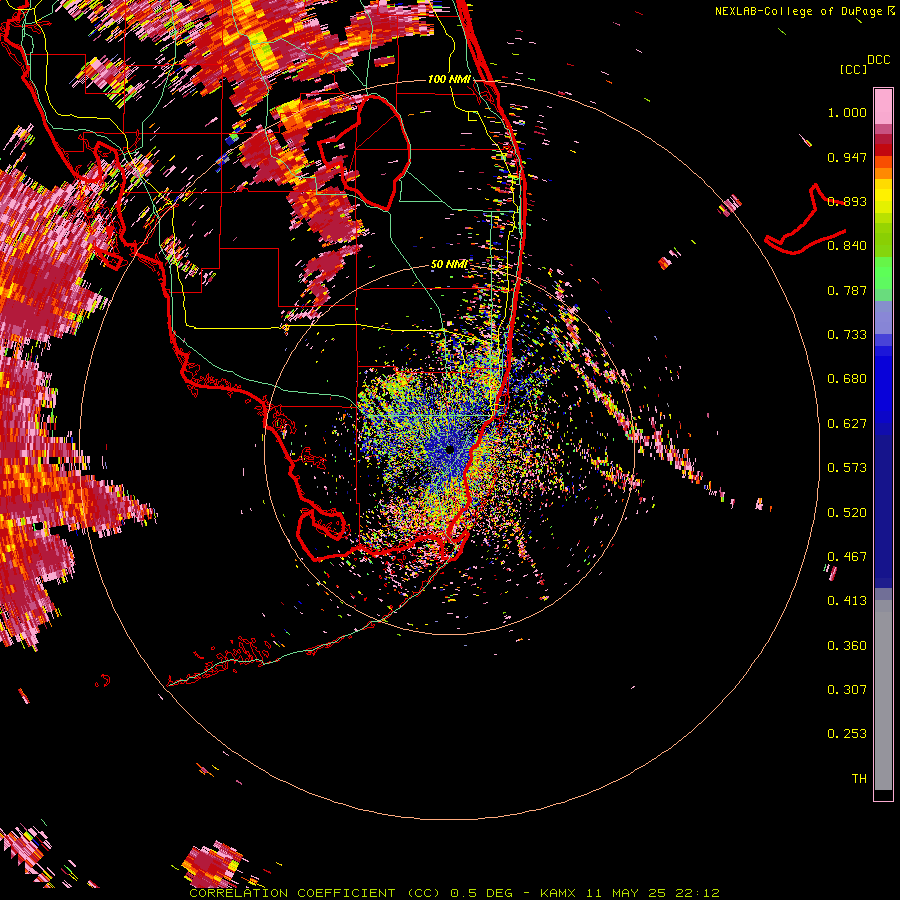Image resolution: width=900 pixels, height=900 pixels.
Task: Click the color scale value 0.680
Action: click(x=847, y=379)
